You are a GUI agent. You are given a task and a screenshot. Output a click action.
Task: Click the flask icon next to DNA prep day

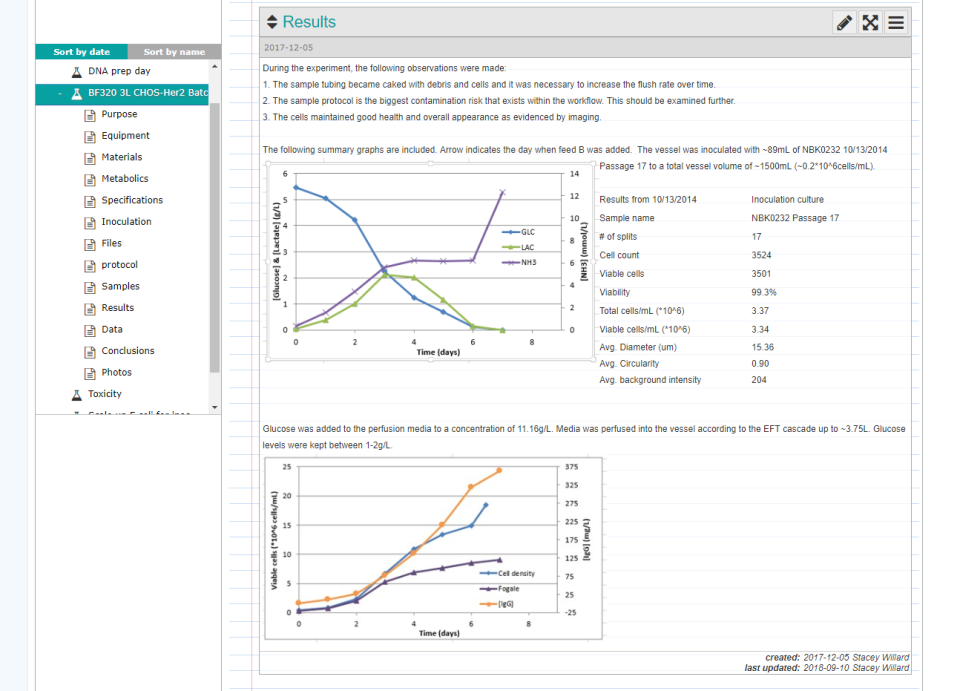pos(77,72)
